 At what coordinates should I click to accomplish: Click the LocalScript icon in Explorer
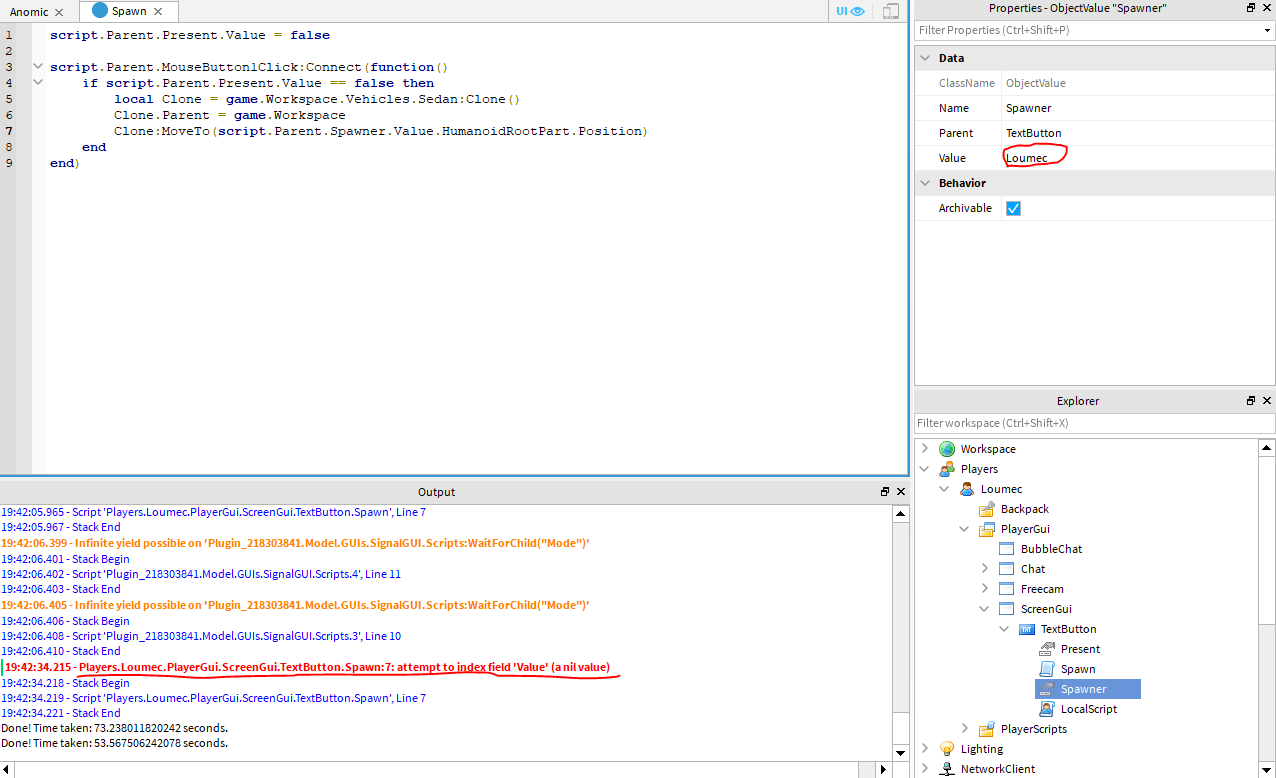[1046, 709]
